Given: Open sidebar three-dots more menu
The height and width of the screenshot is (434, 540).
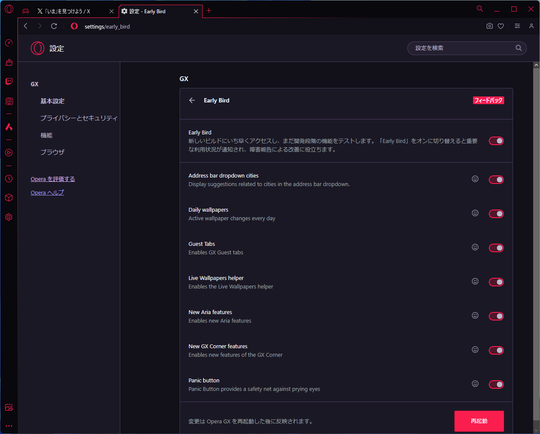Looking at the screenshot, I should (x=9, y=426).
